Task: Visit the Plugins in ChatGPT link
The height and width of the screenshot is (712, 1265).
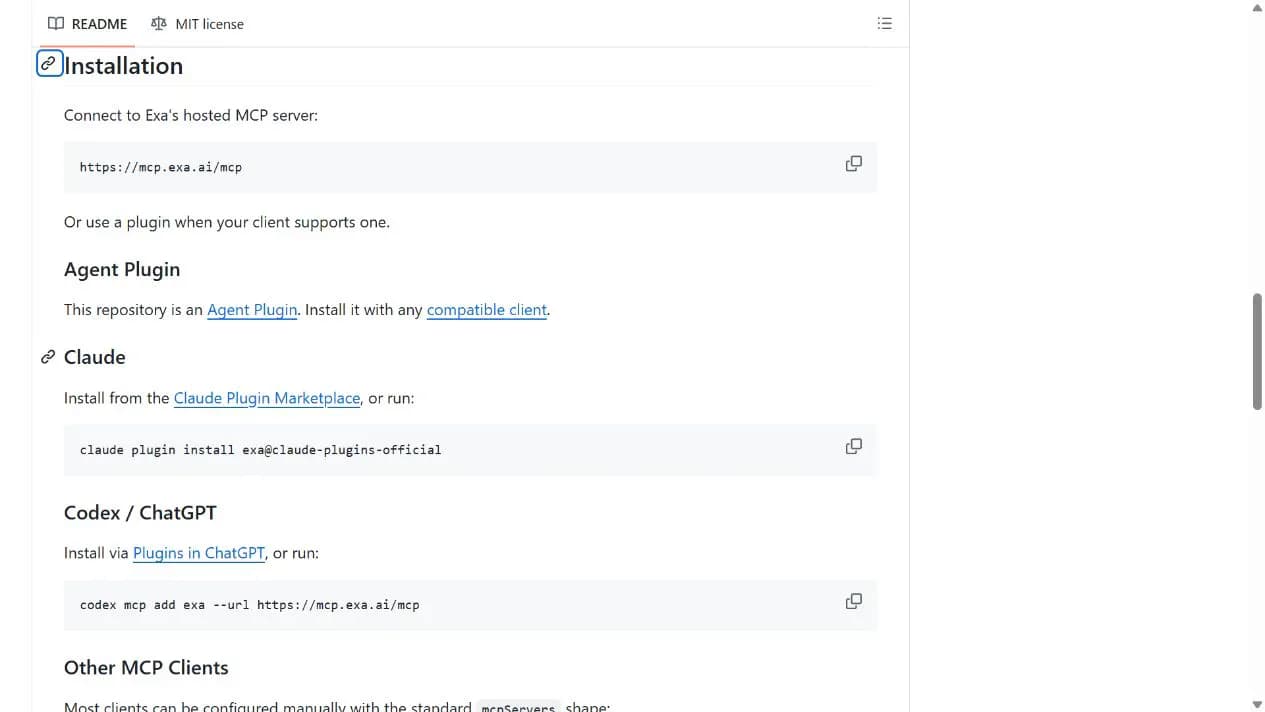Action: click(199, 553)
